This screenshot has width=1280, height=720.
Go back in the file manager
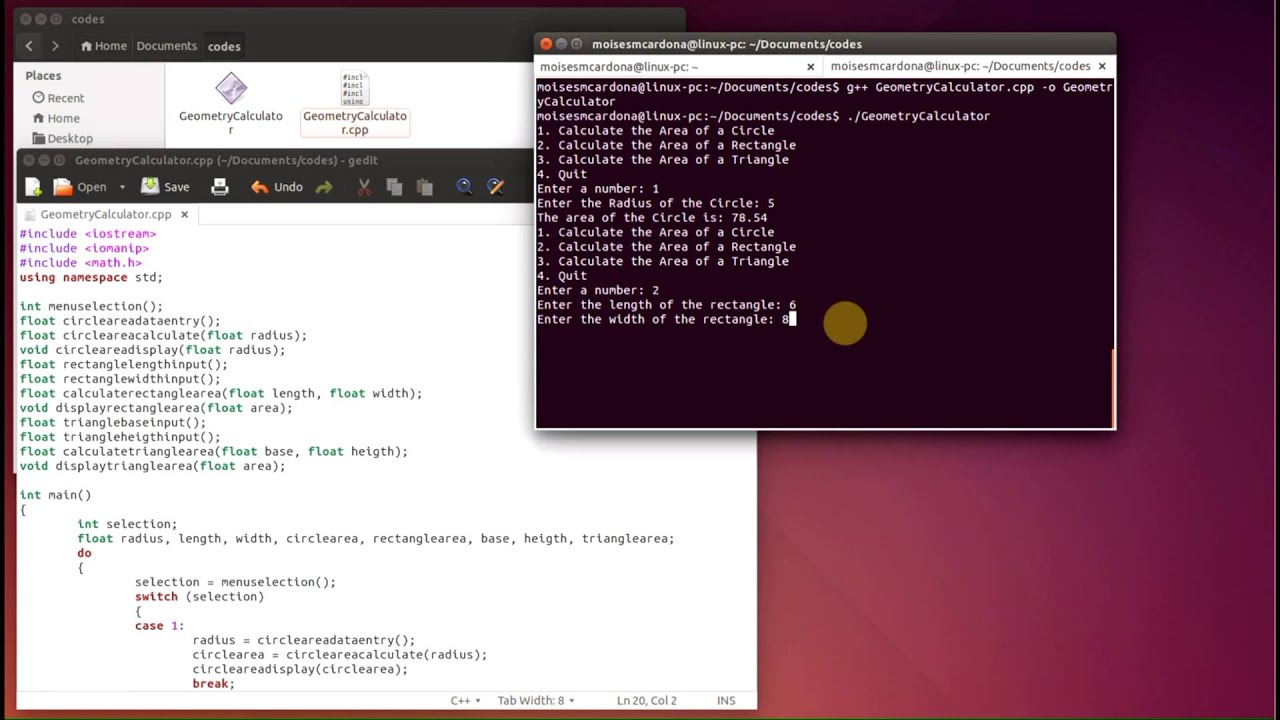[29, 46]
